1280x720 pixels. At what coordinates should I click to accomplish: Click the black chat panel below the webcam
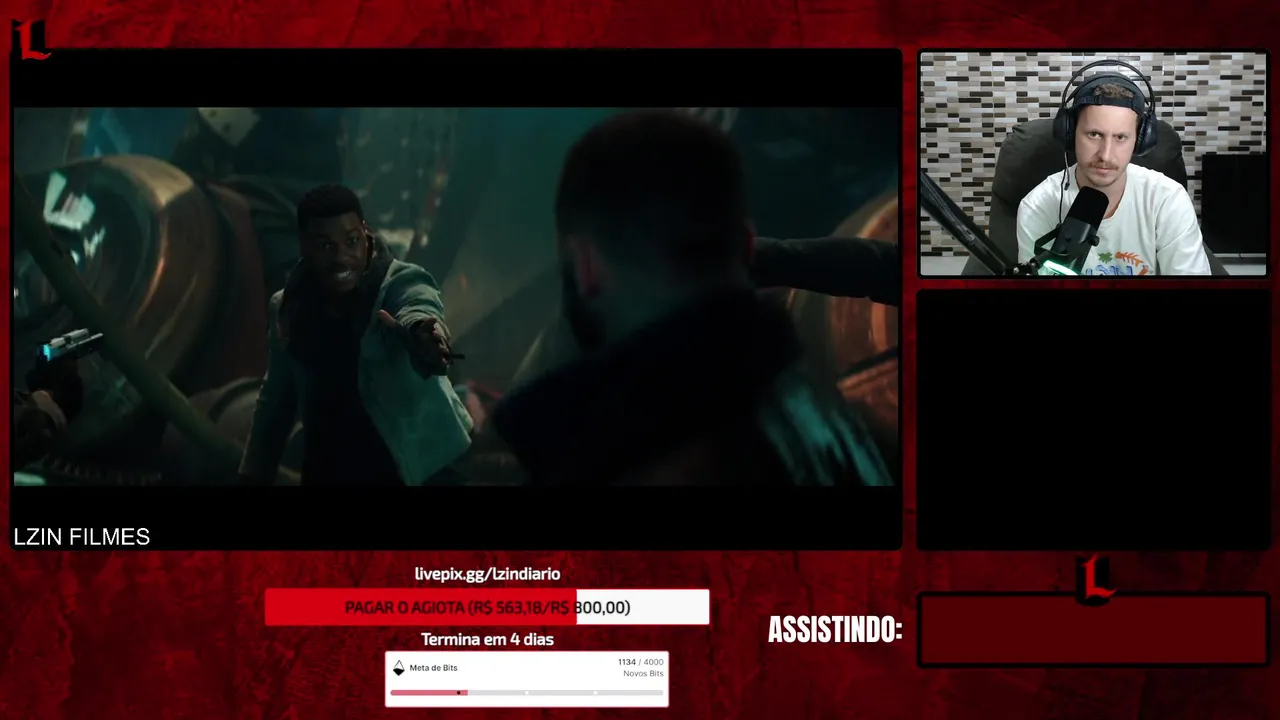click(1093, 419)
